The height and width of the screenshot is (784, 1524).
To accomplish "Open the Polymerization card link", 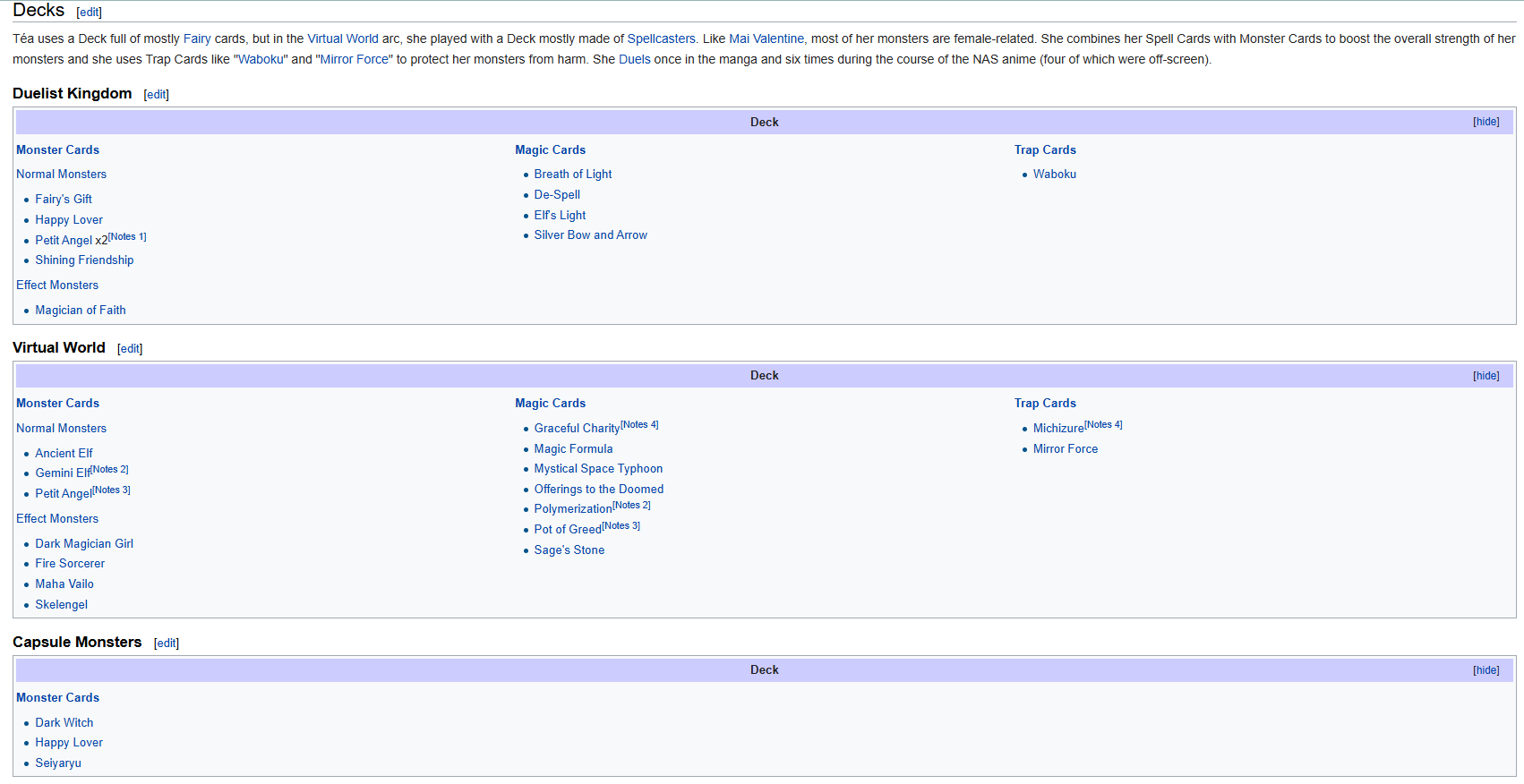I will click(x=573, y=509).
